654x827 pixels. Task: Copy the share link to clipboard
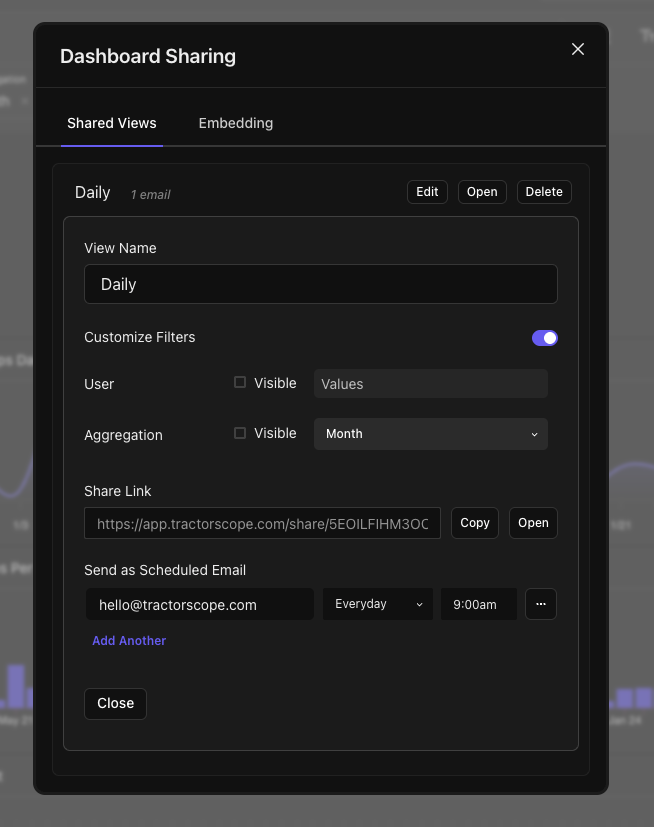(x=474, y=522)
